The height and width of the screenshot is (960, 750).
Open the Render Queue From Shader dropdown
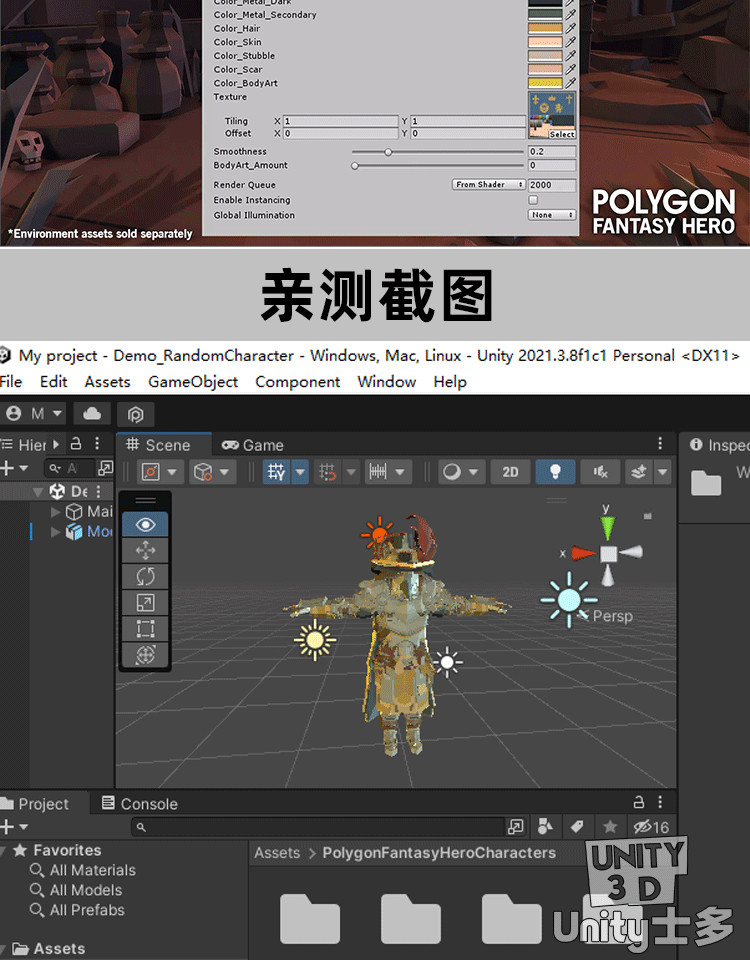pos(489,185)
